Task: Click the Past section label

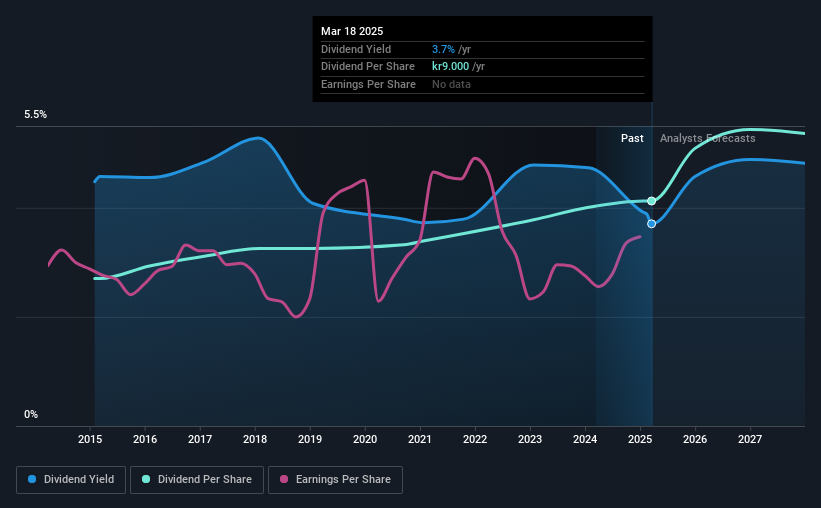Action: pyautogui.click(x=632, y=138)
